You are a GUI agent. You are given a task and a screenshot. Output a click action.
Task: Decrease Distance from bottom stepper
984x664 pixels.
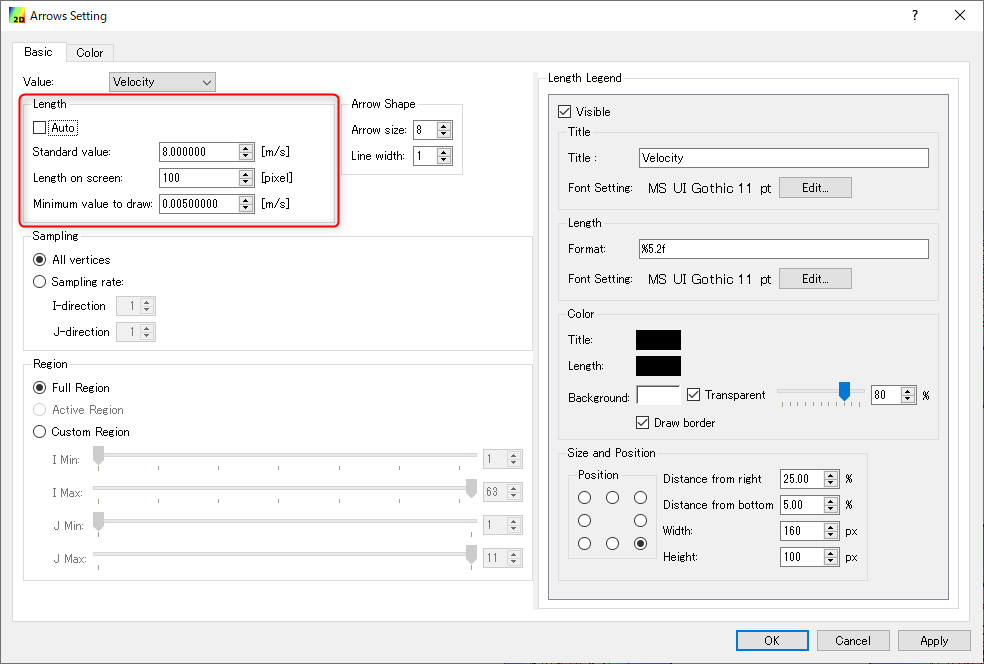coord(831,509)
